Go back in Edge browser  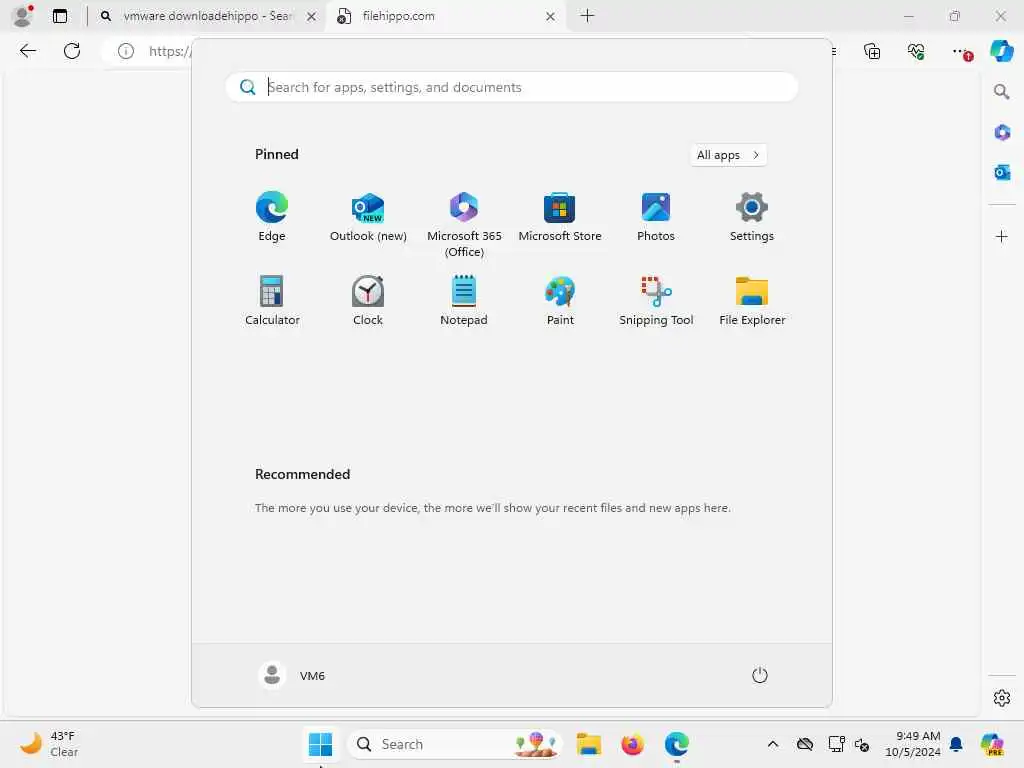coord(28,51)
